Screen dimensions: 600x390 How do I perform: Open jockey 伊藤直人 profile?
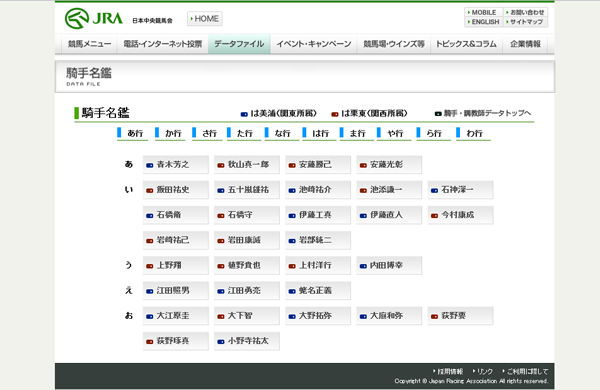389,215
